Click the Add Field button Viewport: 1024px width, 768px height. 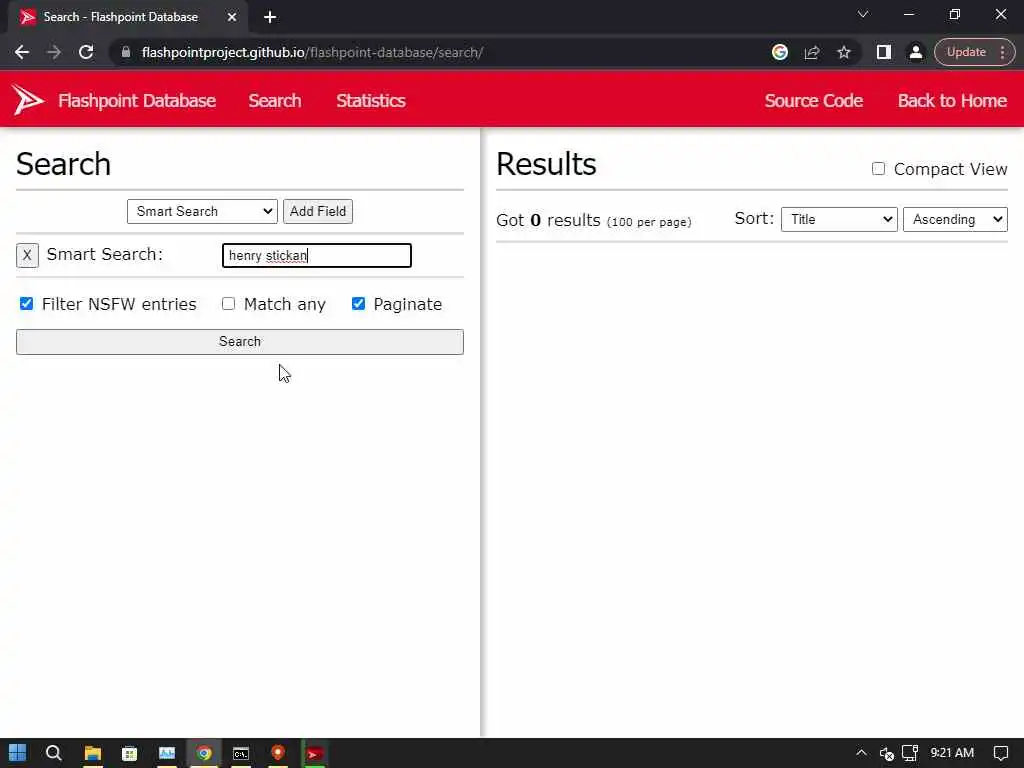317,211
